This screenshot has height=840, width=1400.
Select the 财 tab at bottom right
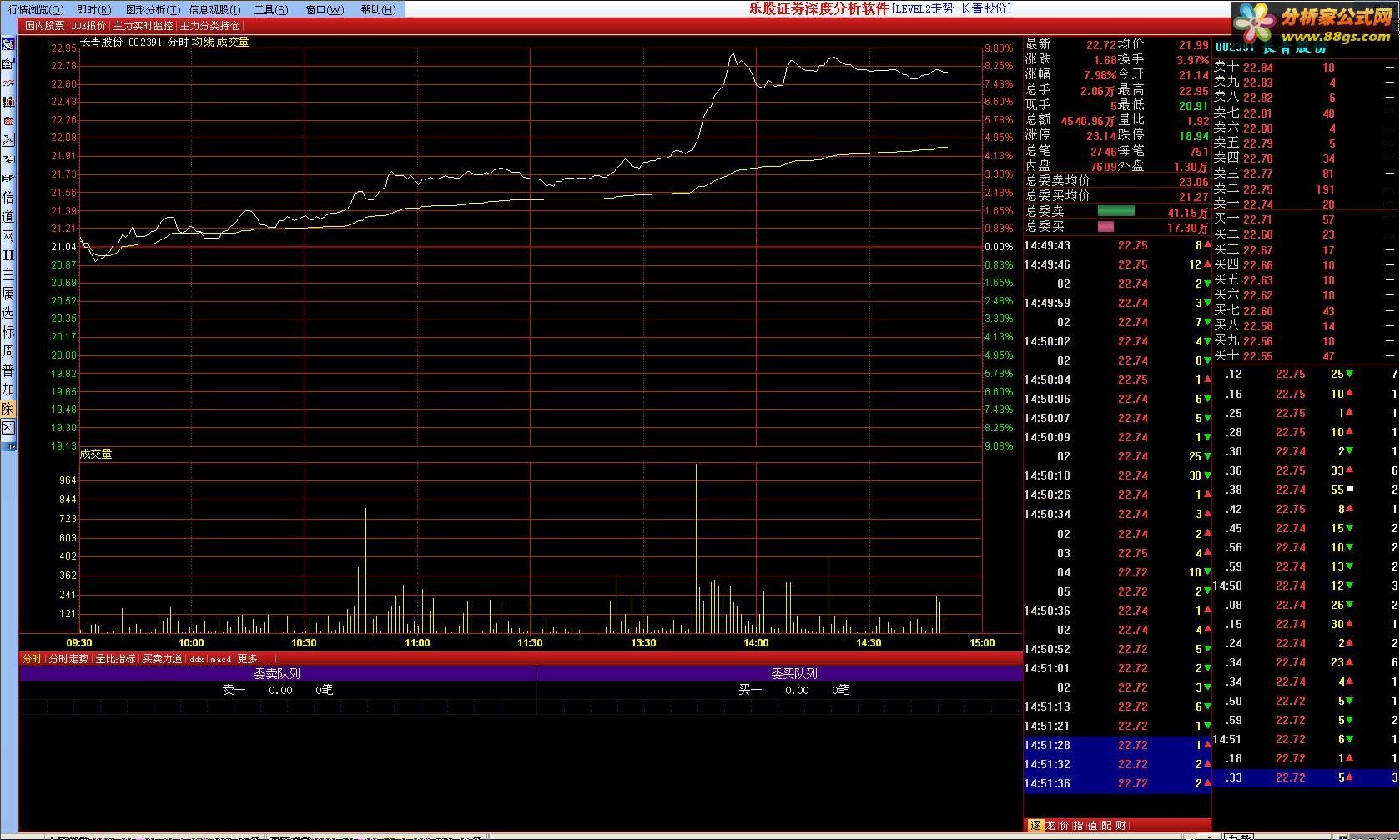coord(1121,826)
